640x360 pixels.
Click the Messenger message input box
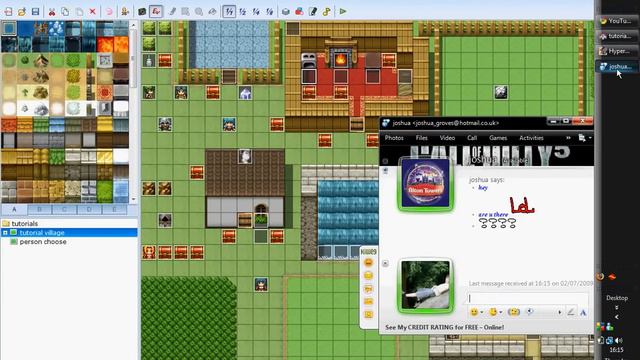(x=527, y=298)
